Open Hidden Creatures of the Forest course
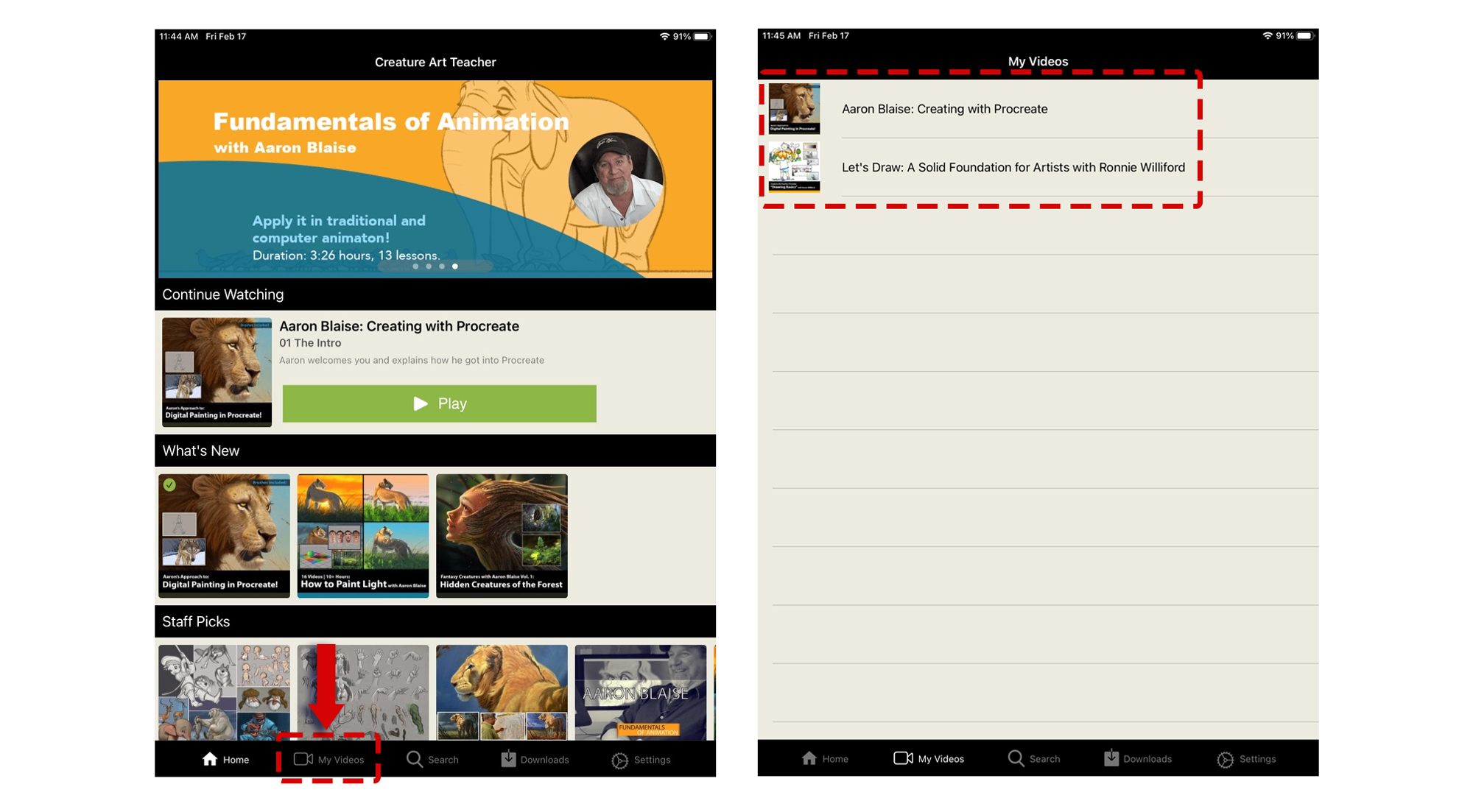Viewport: 1473px width, 812px height. pos(502,535)
